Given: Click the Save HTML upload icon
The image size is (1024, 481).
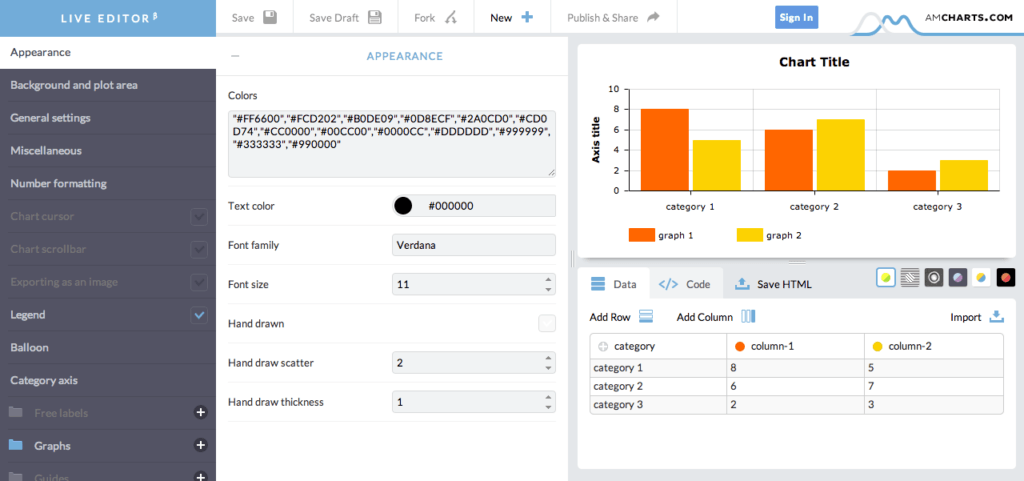Looking at the screenshot, I should coord(742,284).
